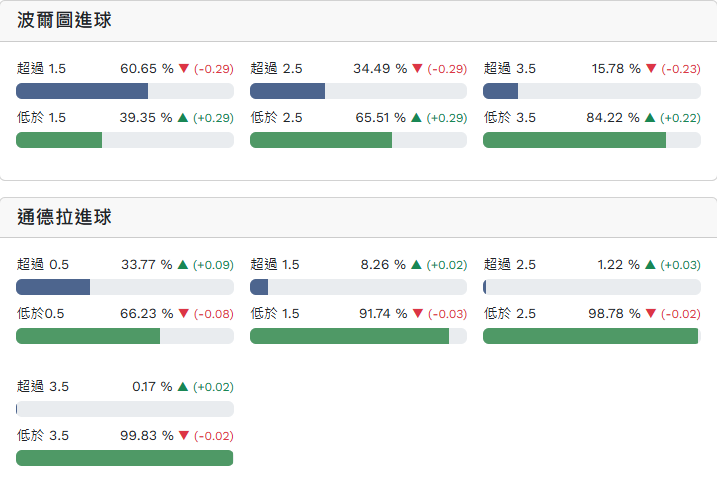This screenshot has width=717, height=478.
Task: Click green up arrow beside 33.77 %
Action: pos(183,265)
